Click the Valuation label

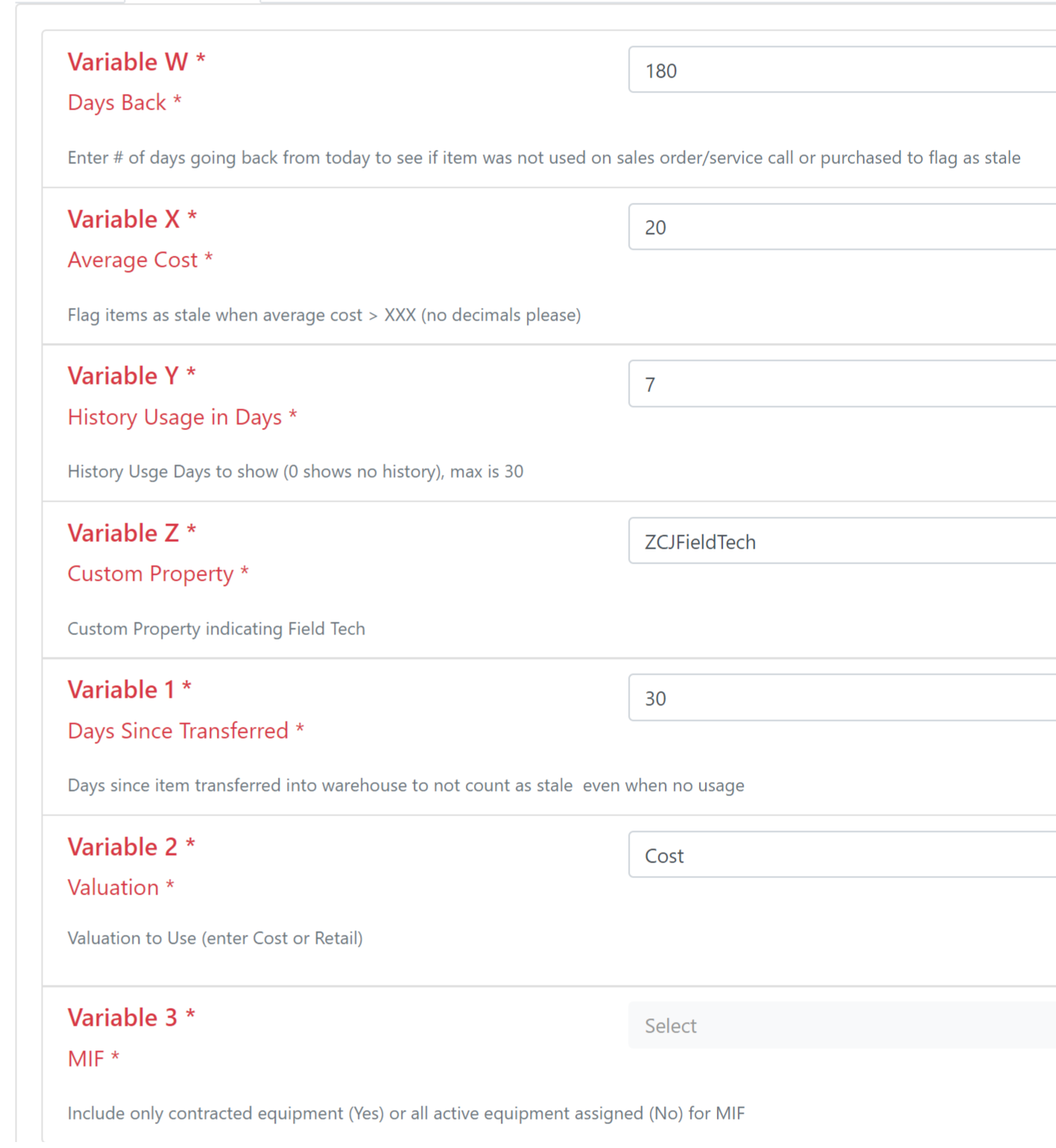[121, 888]
